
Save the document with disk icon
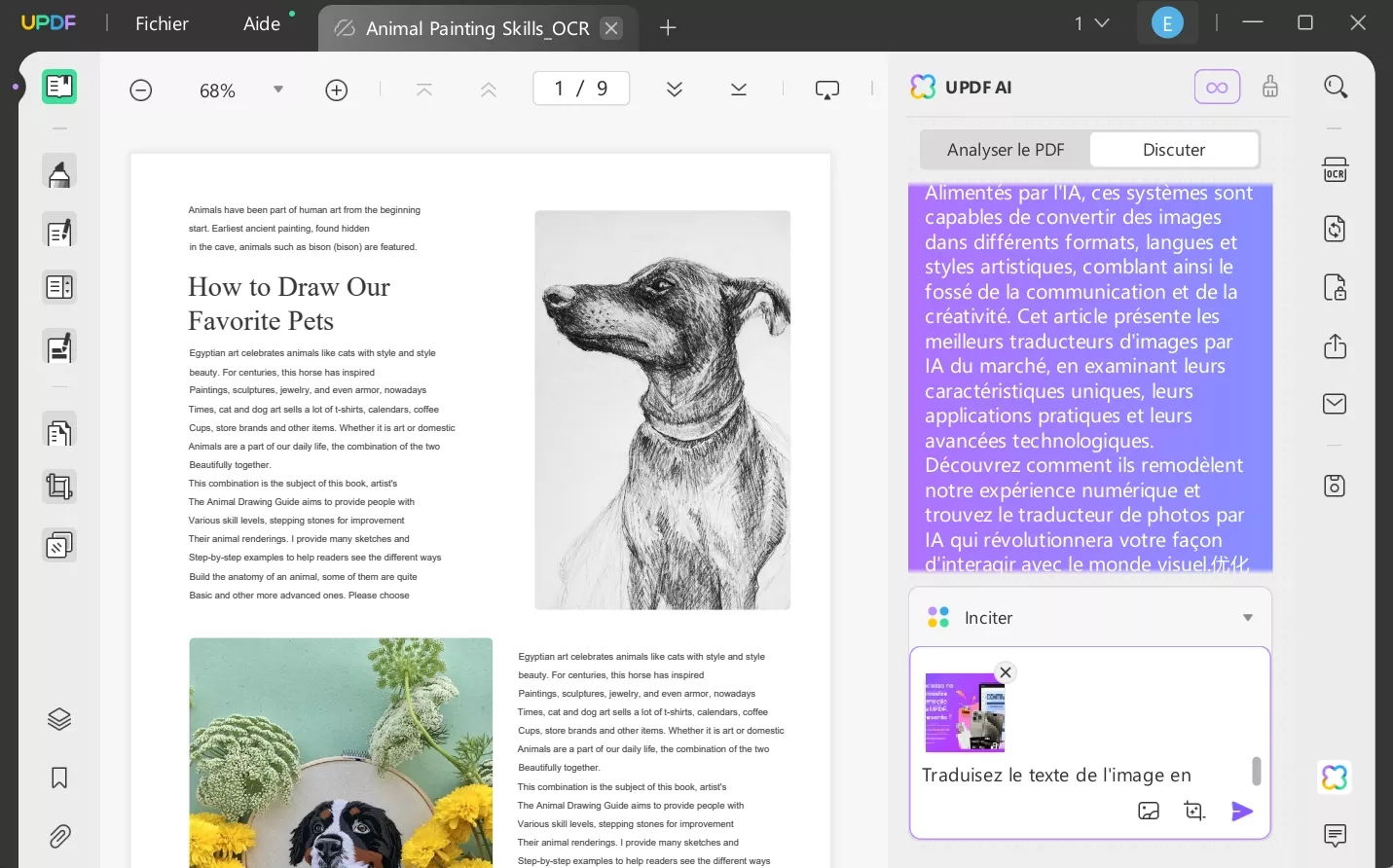tap(1336, 486)
